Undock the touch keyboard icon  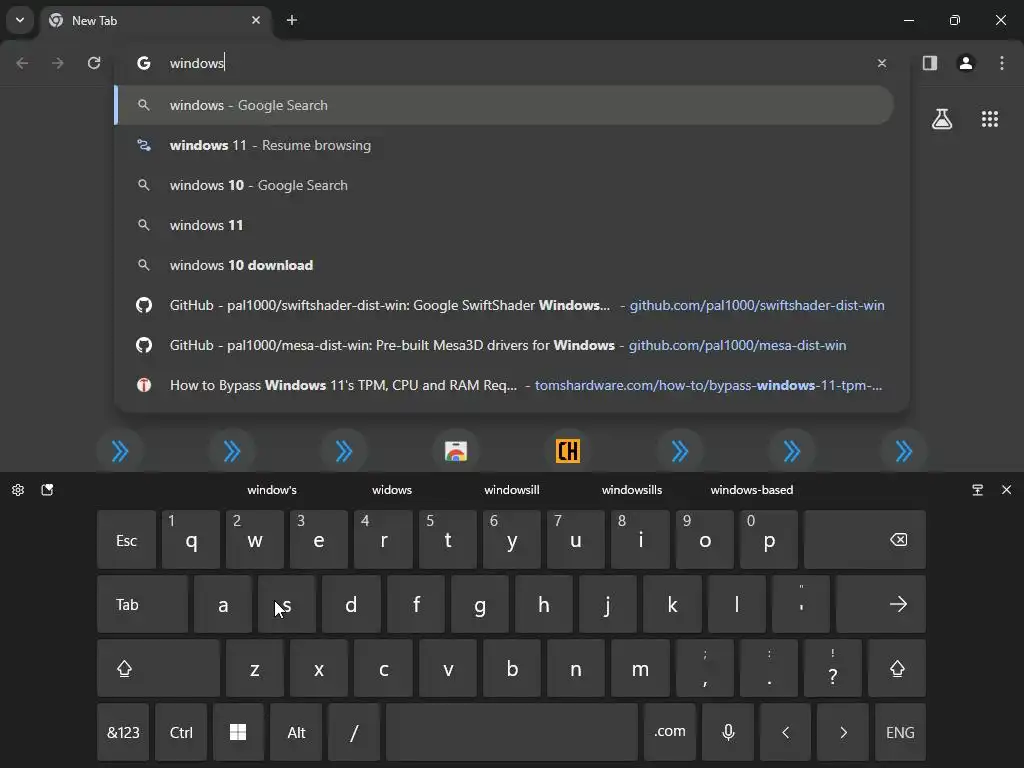coord(978,490)
